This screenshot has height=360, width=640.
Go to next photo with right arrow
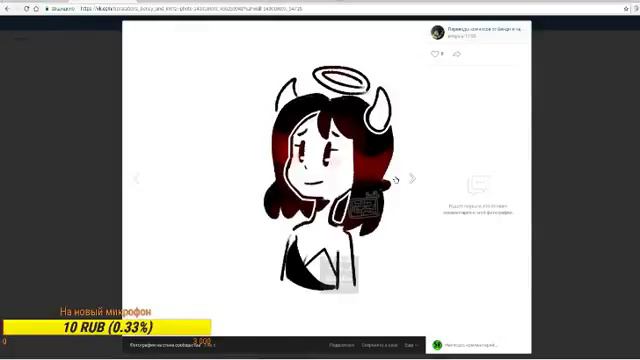(412, 178)
